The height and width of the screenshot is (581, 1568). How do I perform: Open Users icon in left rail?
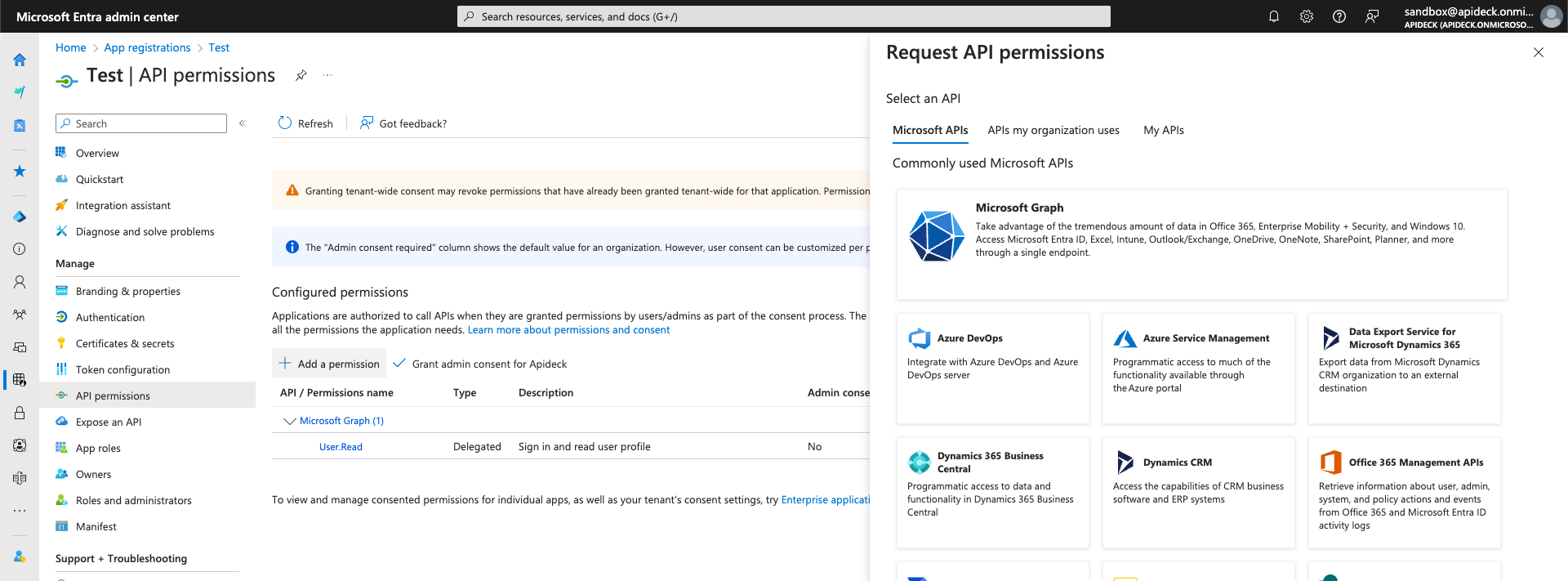(x=20, y=282)
